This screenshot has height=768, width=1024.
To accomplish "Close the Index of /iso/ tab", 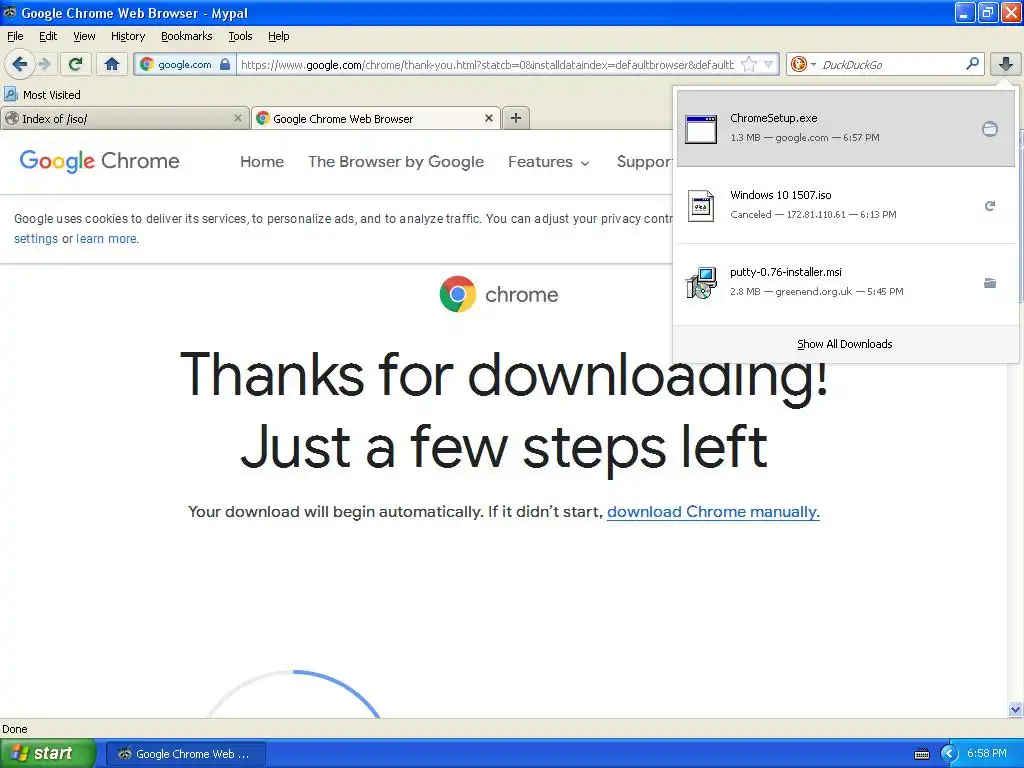I will tap(238, 118).
